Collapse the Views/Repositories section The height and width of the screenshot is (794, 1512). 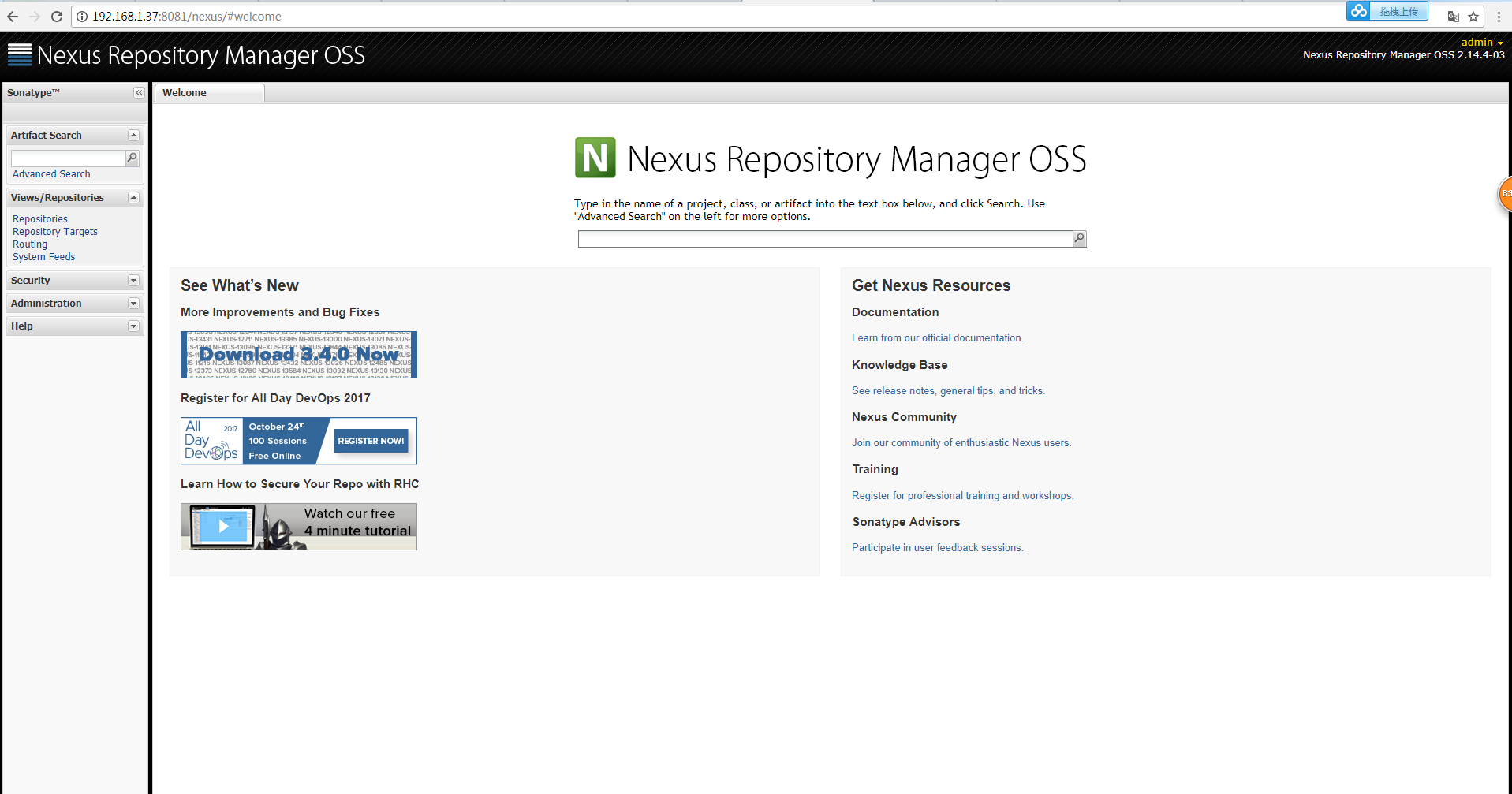click(x=133, y=198)
